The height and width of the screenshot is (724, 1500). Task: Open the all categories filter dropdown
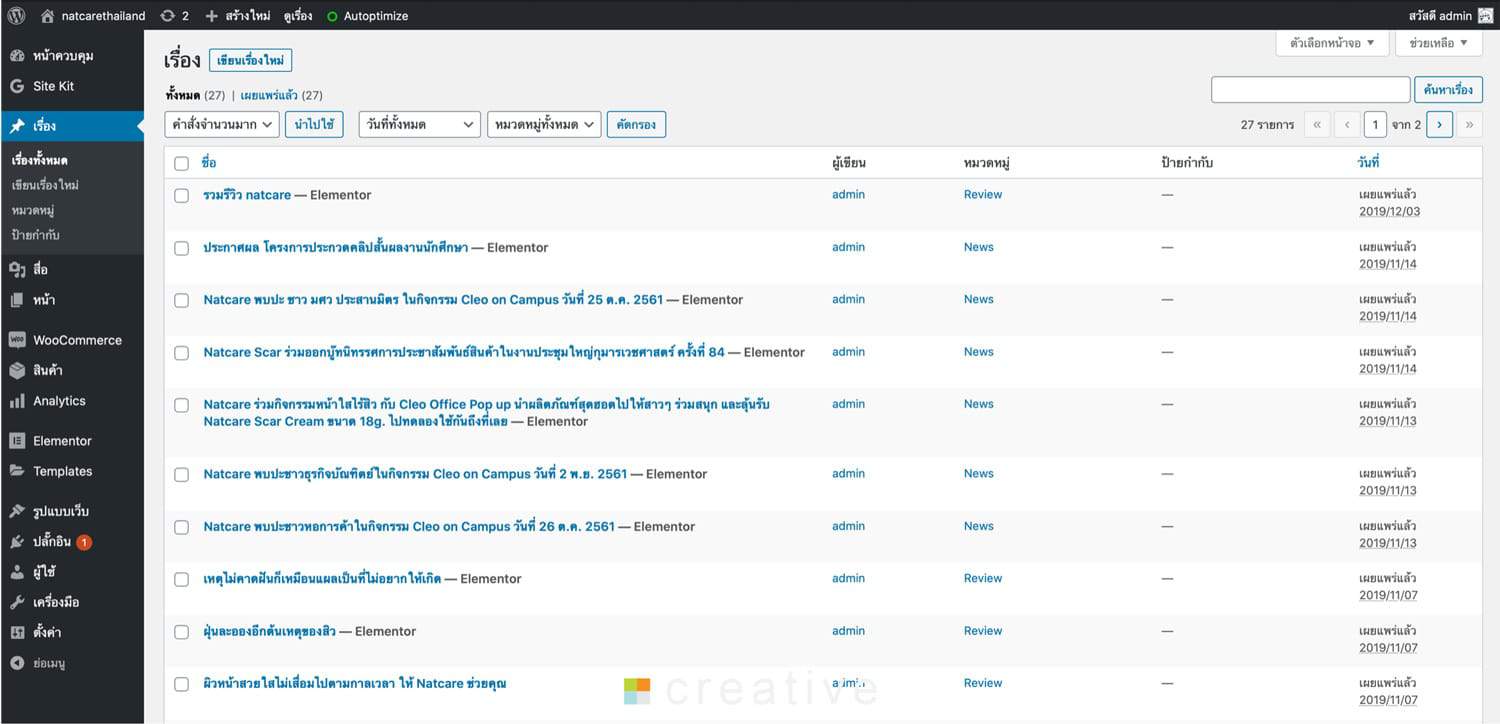point(543,124)
